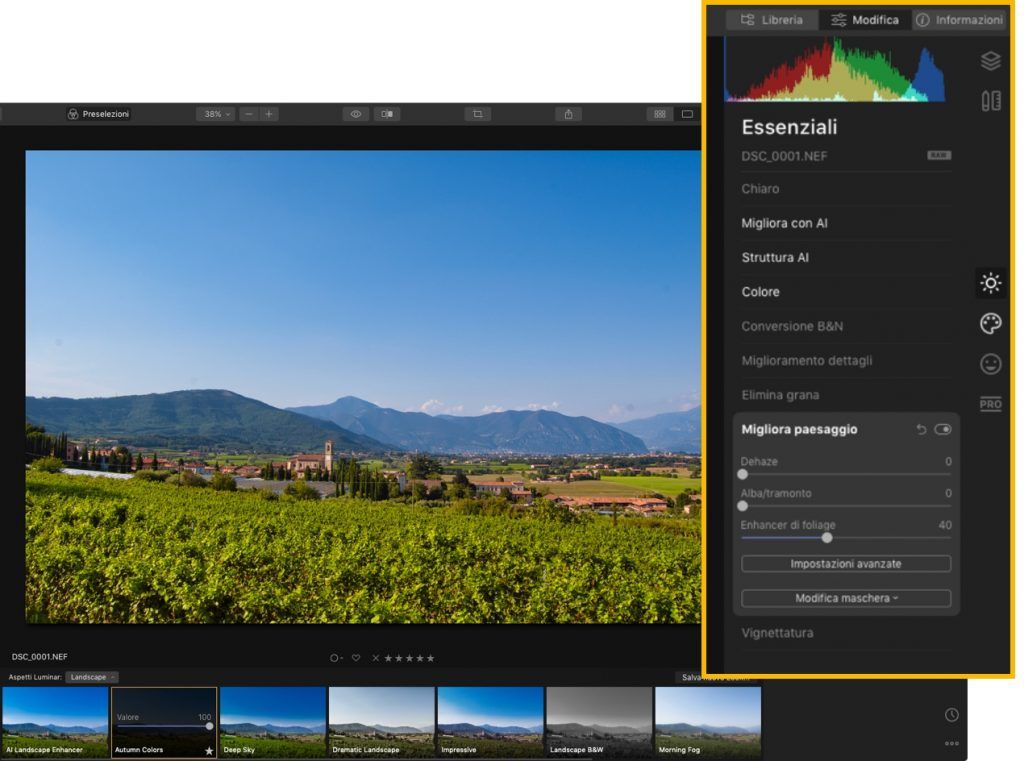Open the Layers panel icon
The height and width of the screenshot is (761, 1024).
[990, 61]
